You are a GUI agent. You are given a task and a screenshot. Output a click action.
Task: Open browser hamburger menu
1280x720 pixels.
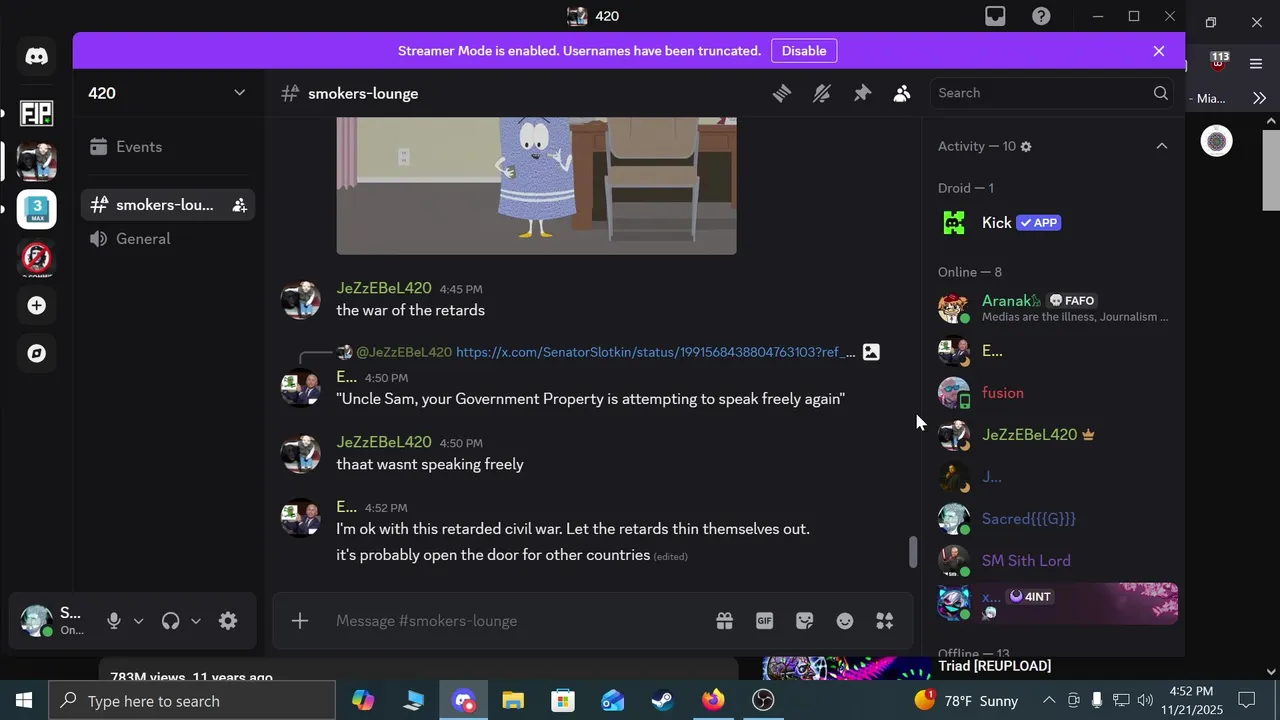point(1256,64)
